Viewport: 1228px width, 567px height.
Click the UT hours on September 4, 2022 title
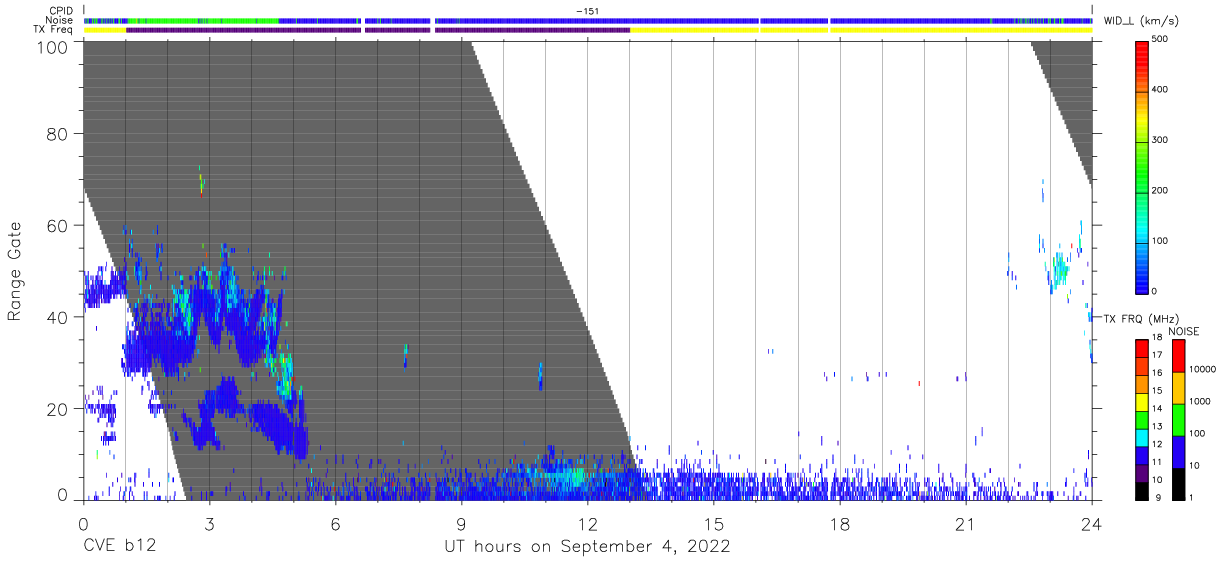click(587, 547)
